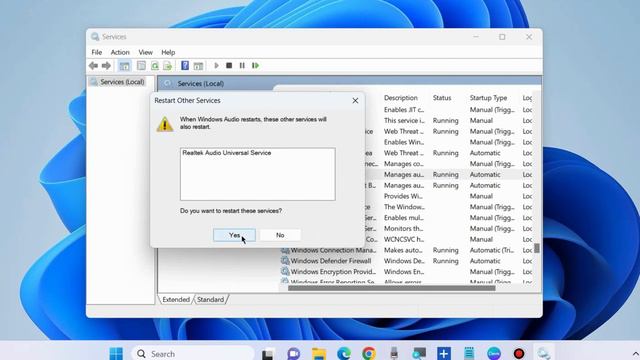Launch Microsoft Edge from the taskbar
This screenshot has height=360, width=640.
(x=344, y=353)
